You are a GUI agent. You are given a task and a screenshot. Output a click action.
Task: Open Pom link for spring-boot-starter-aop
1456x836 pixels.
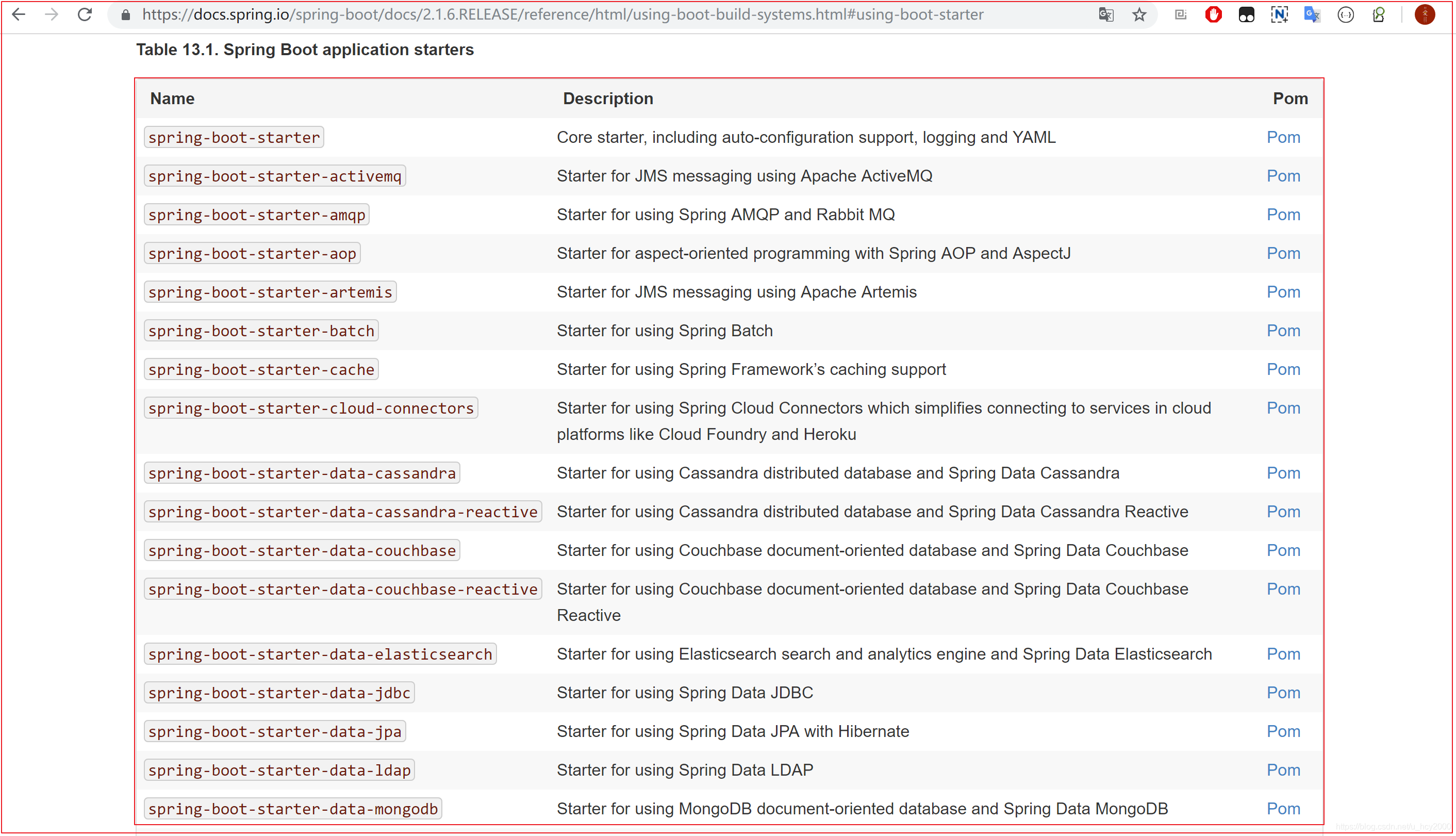[1283, 253]
